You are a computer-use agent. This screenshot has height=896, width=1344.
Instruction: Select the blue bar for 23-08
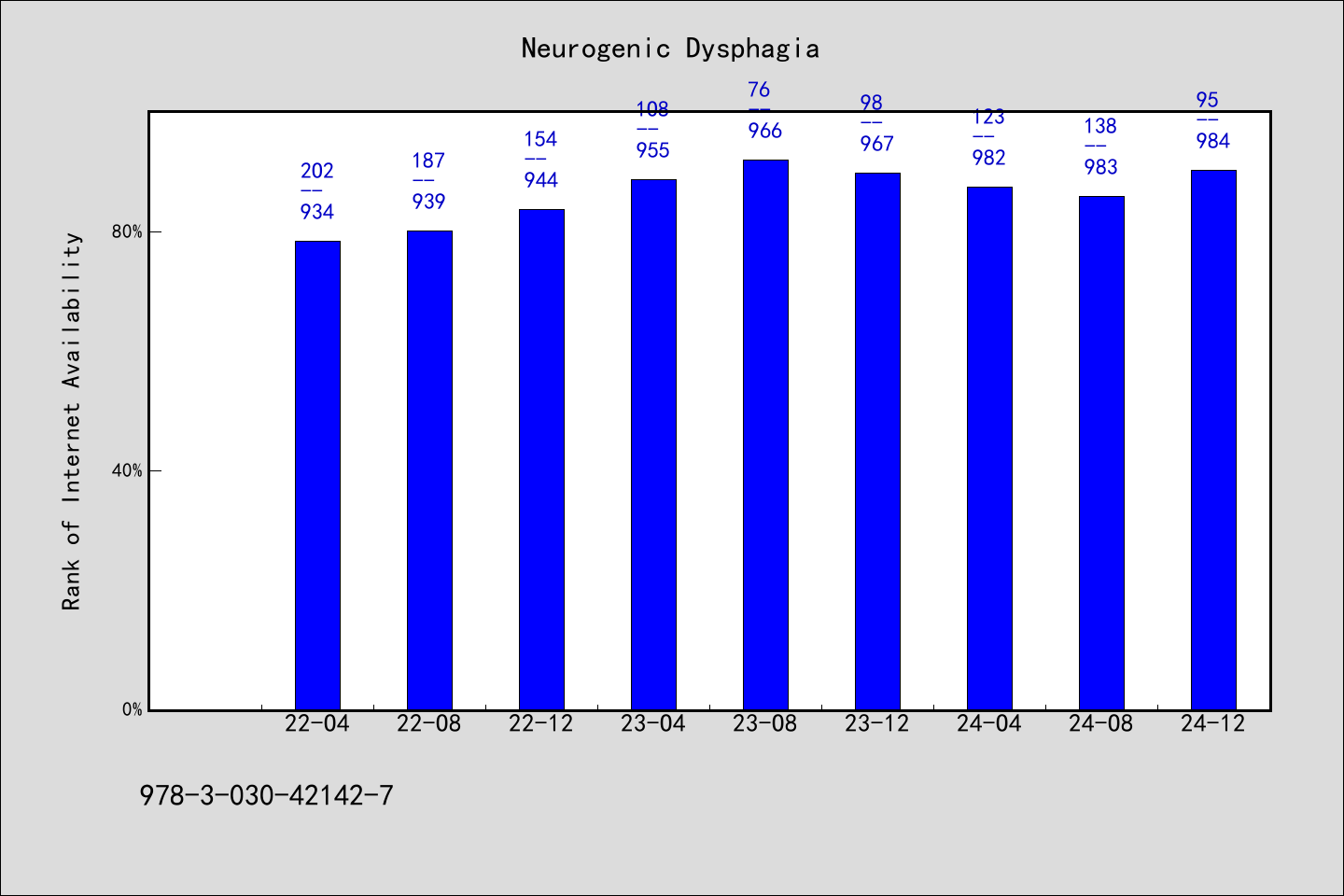tap(765, 435)
